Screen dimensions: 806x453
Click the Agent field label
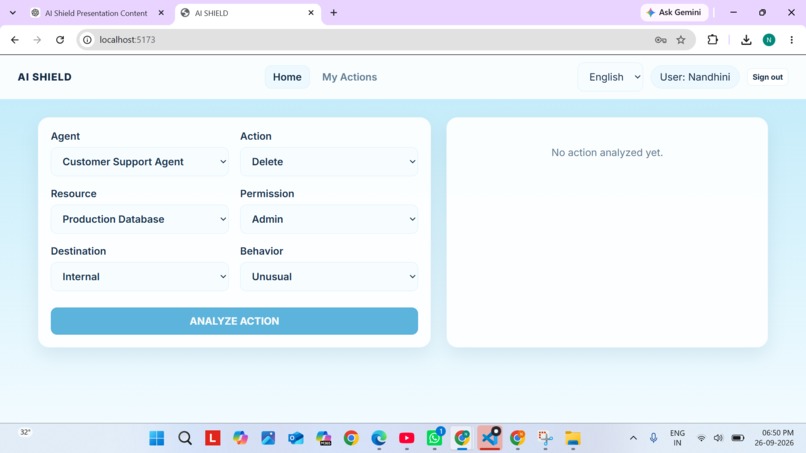(65, 136)
